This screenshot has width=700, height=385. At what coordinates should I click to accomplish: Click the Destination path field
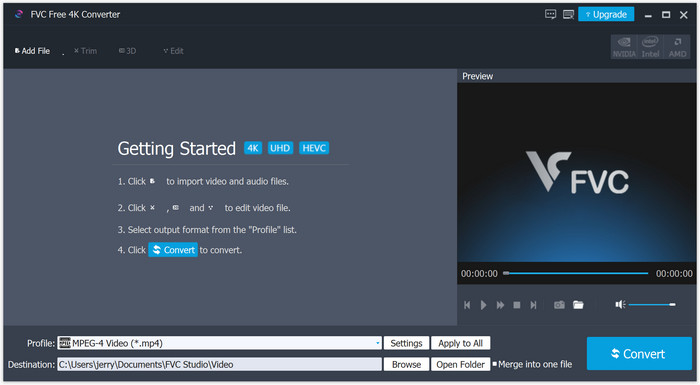point(219,364)
